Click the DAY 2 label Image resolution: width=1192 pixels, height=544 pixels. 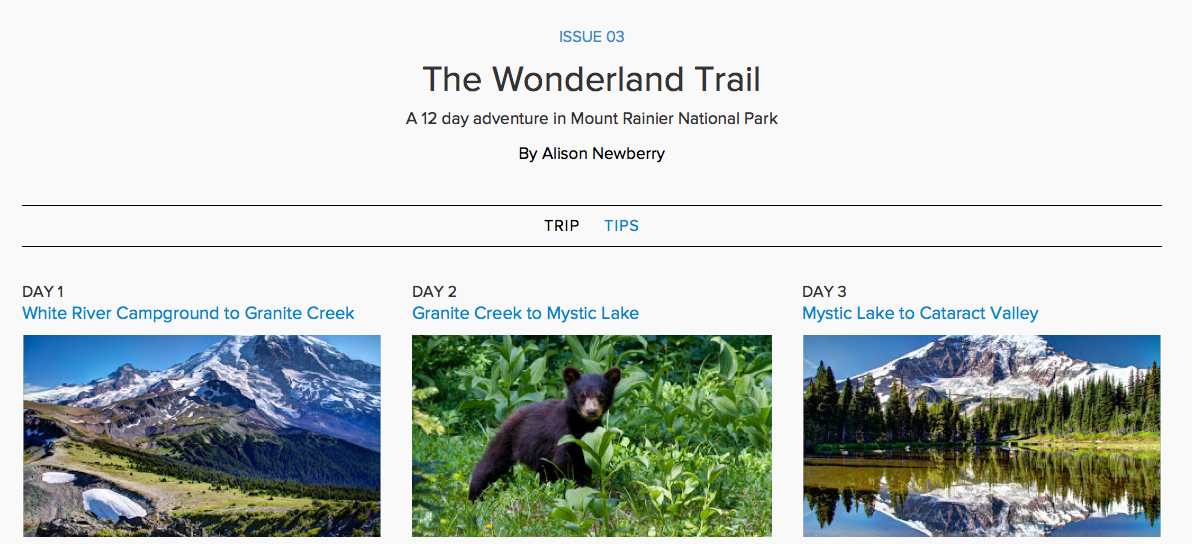pyautogui.click(x=434, y=292)
